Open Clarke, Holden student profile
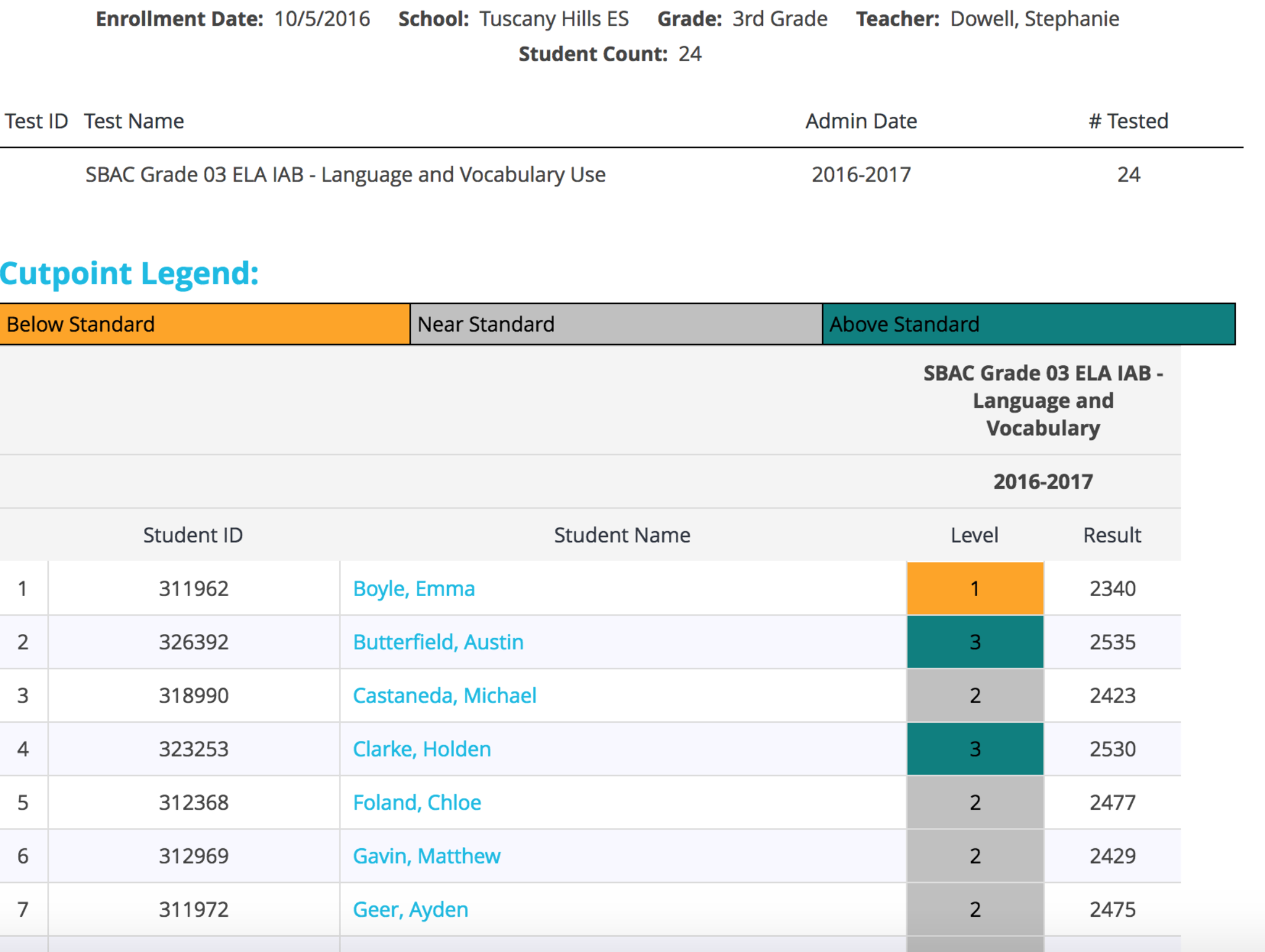 click(x=421, y=749)
